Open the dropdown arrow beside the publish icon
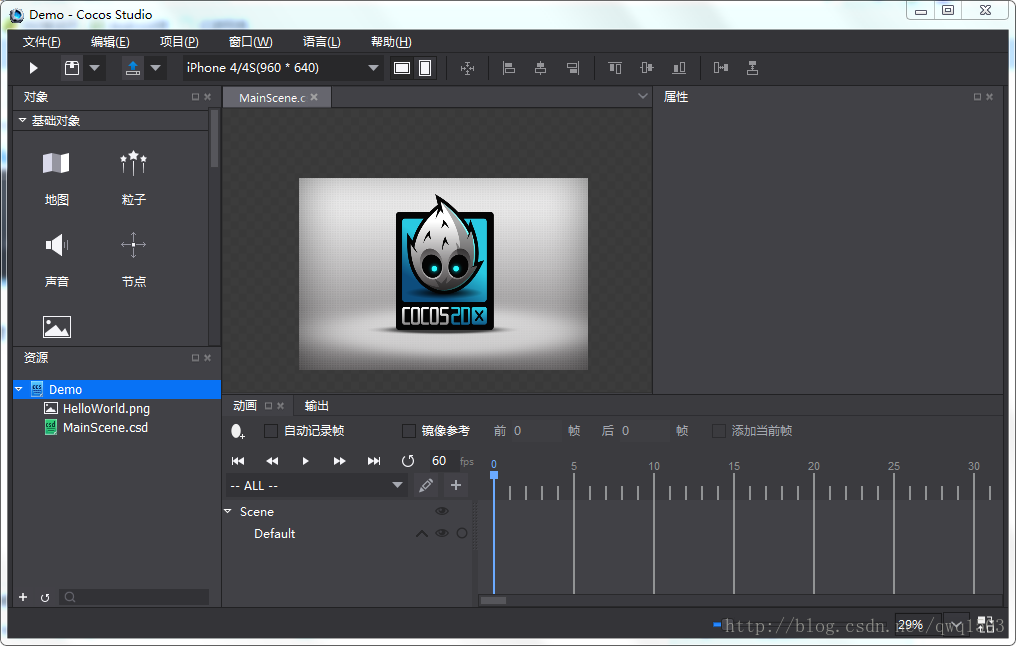Image resolution: width=1016 pixels, height=646 pixels. click(156, 68)
